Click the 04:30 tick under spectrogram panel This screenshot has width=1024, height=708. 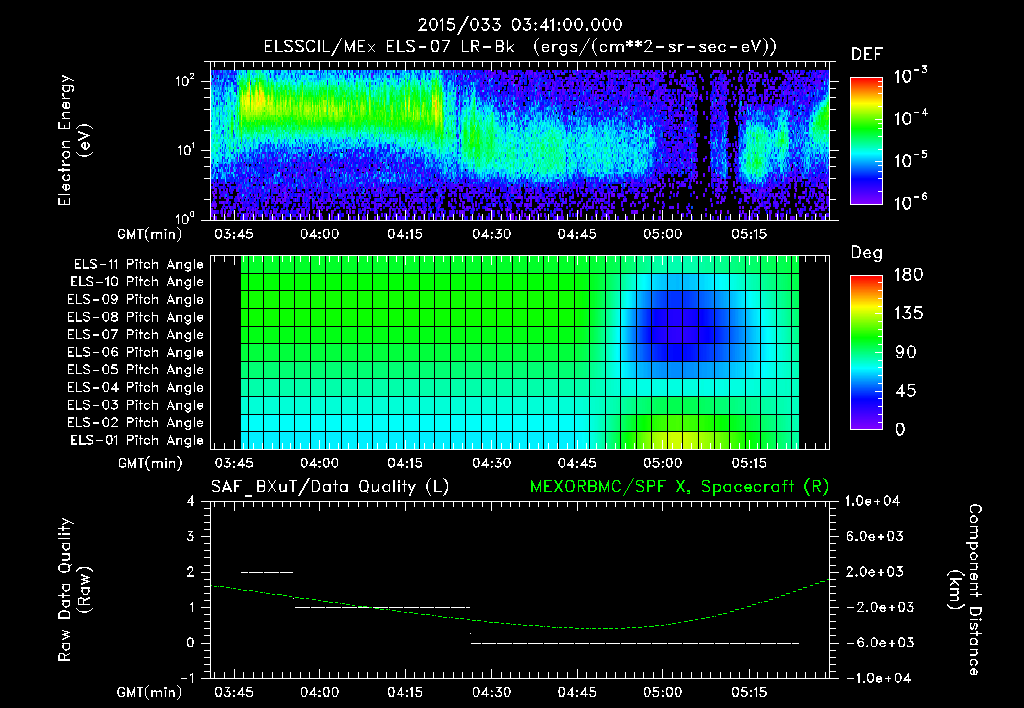pyautogui.click(x=492, y=234)
